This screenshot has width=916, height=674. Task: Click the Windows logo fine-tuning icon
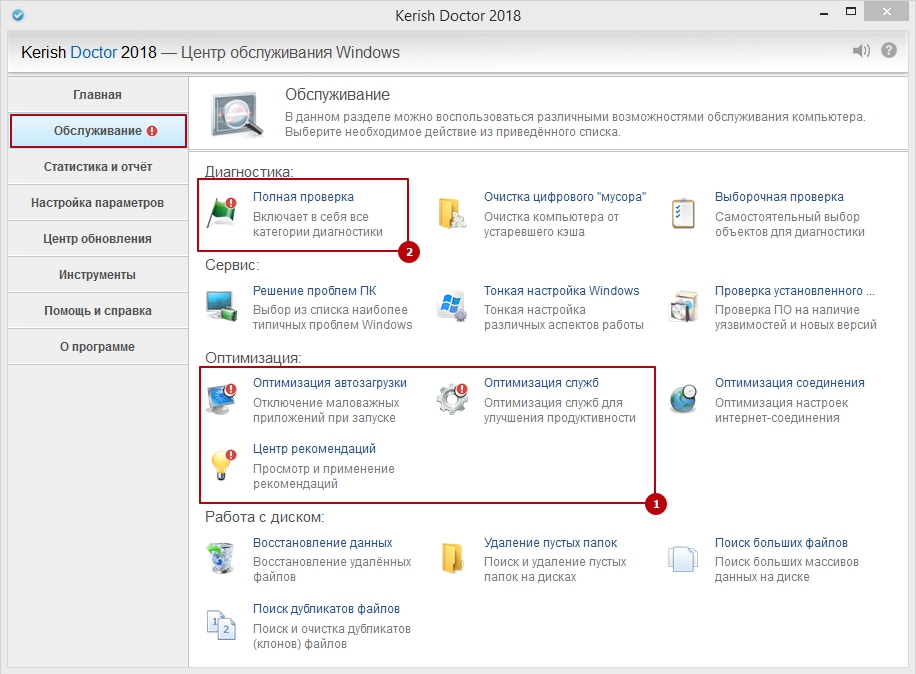click(x=452, y=306)
